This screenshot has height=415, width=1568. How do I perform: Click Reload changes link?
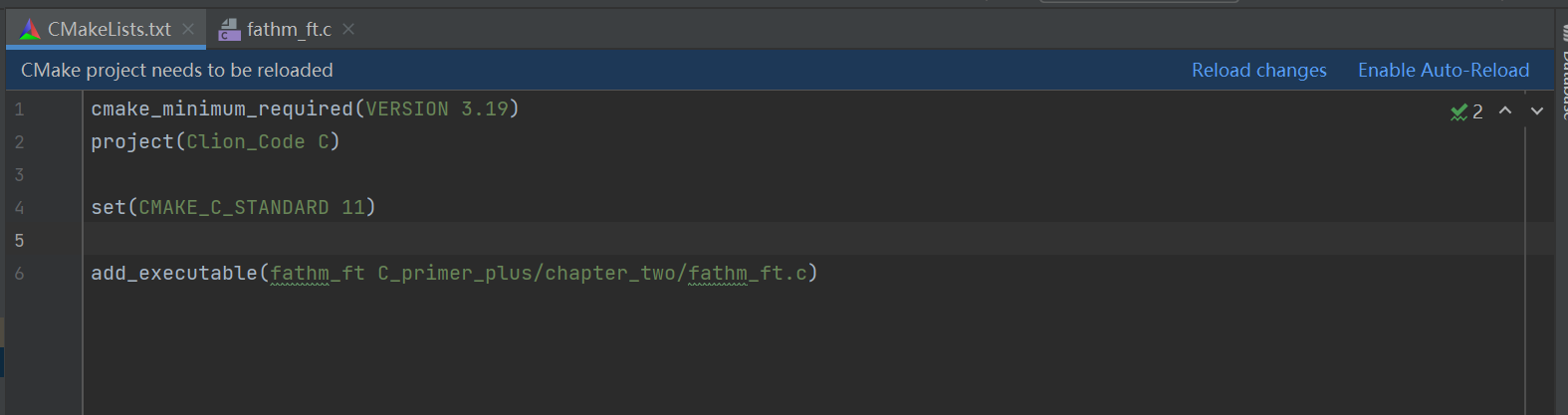point(1259,70)
